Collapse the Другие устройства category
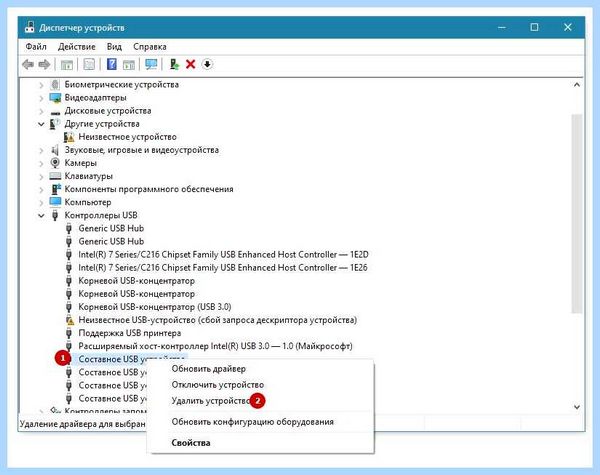Image resolution: width=600 pixels, height=475 pixels. pos(41,124)
